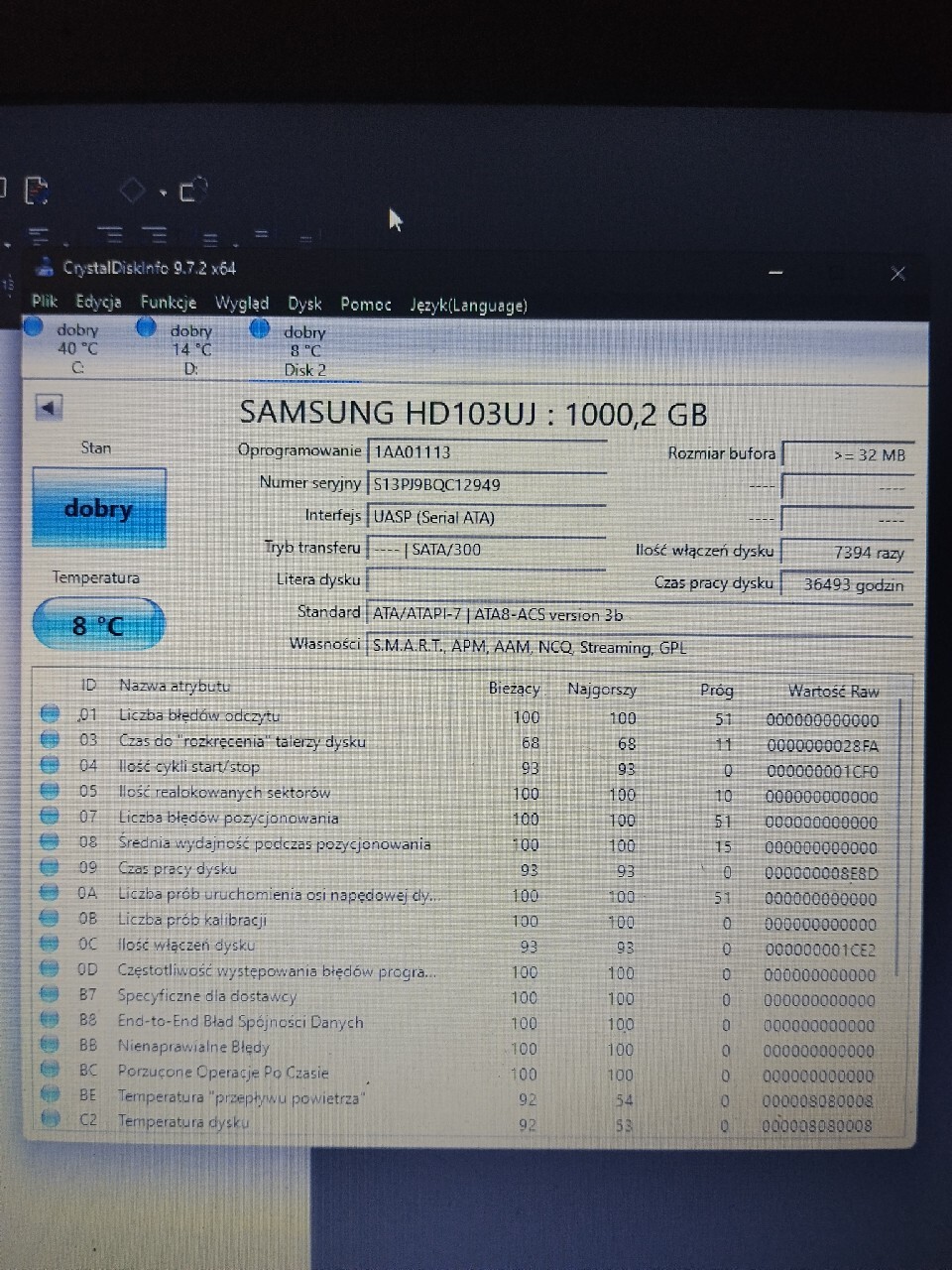Click the Tryb transferu field SATA/300
This screenshot has height=1270, width=952.
click(x=486, y=549)
